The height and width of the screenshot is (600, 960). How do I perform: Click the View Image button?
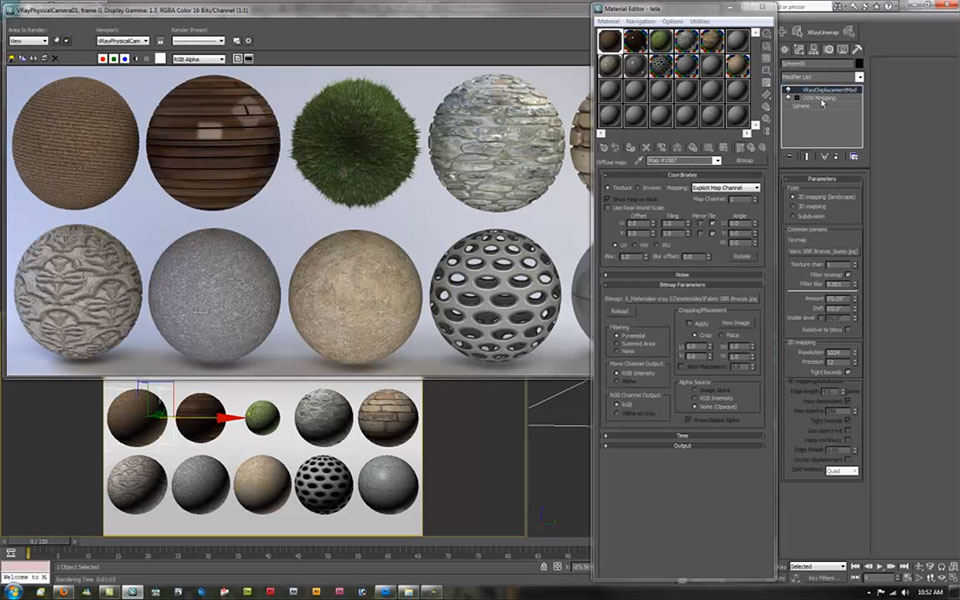pos(736,323)
